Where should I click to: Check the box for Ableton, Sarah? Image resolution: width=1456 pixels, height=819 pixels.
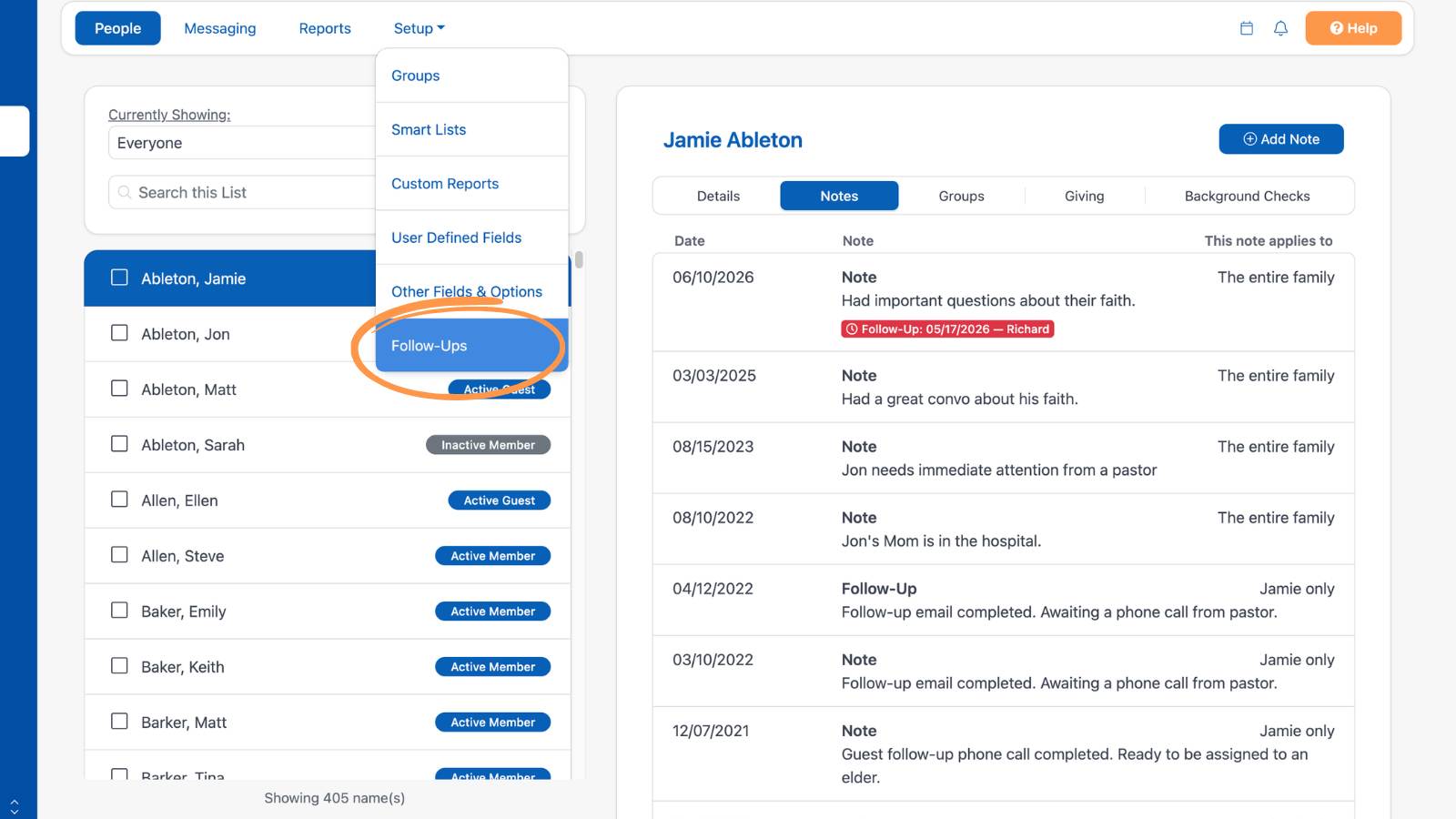click(x=119, y=443)
